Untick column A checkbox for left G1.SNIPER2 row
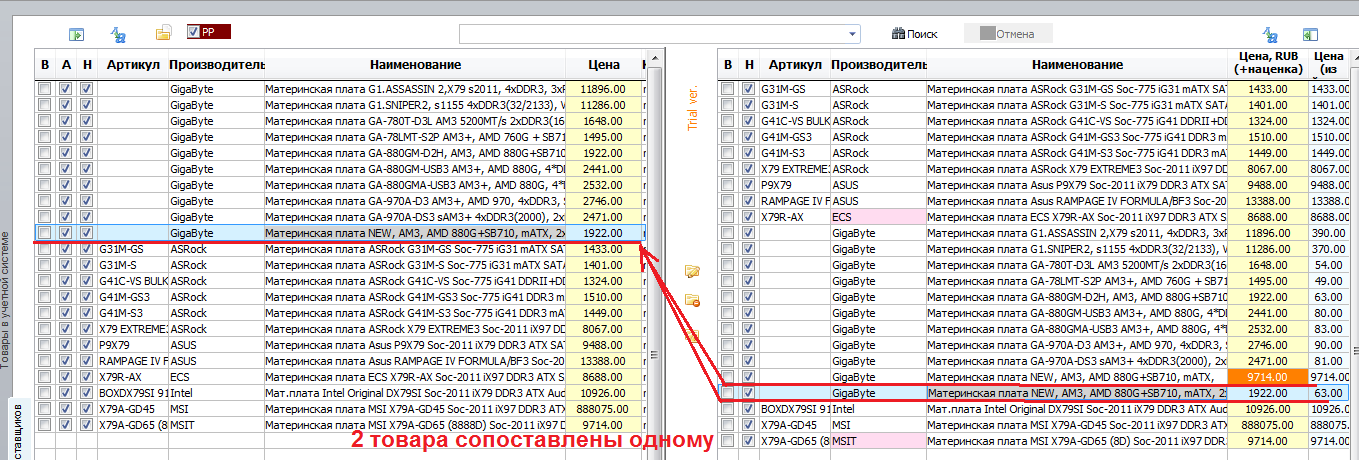This screenshot has width=1359, height=460. [x=66, y=105]
